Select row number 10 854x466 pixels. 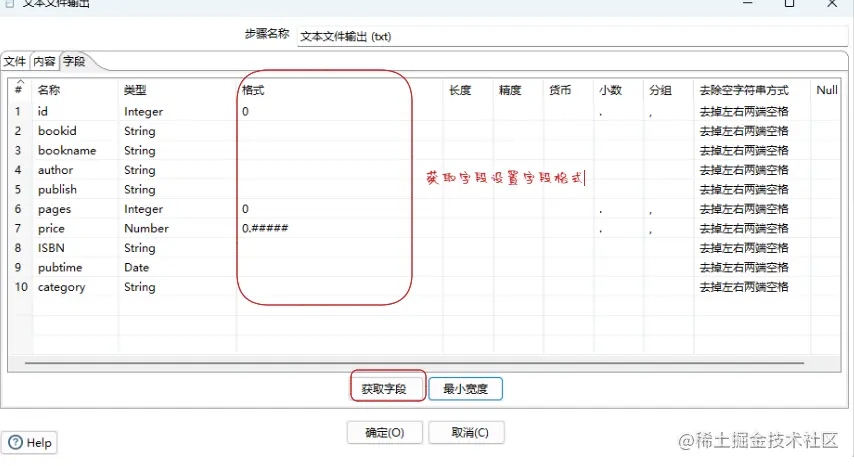21,287
